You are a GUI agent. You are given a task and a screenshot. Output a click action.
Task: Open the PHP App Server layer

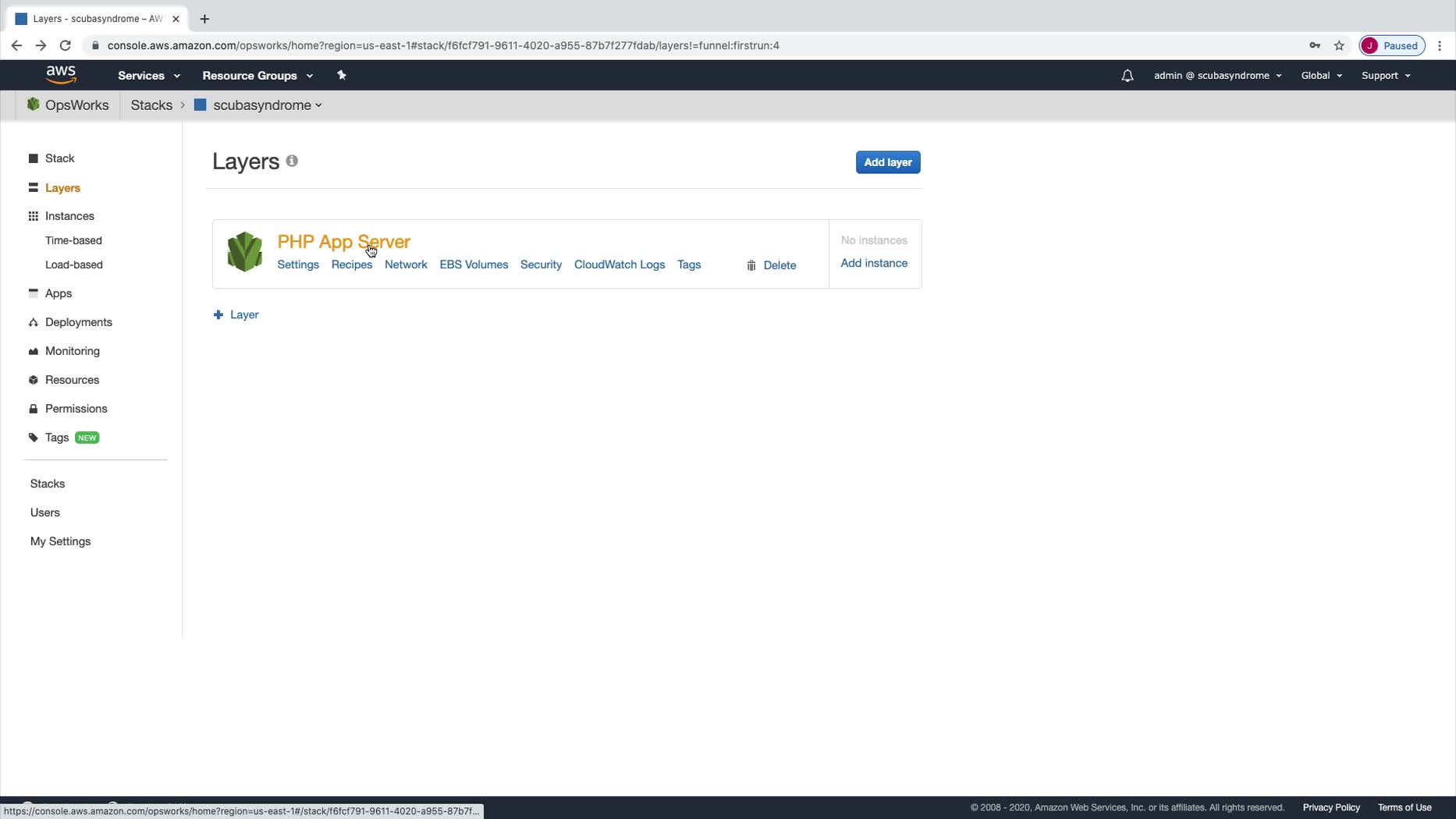(344, 242)
